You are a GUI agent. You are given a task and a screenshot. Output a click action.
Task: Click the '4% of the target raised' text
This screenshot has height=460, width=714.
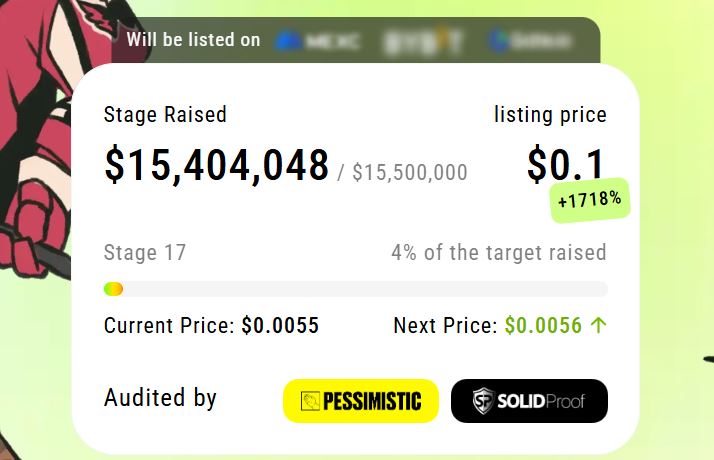click(498, 252)
